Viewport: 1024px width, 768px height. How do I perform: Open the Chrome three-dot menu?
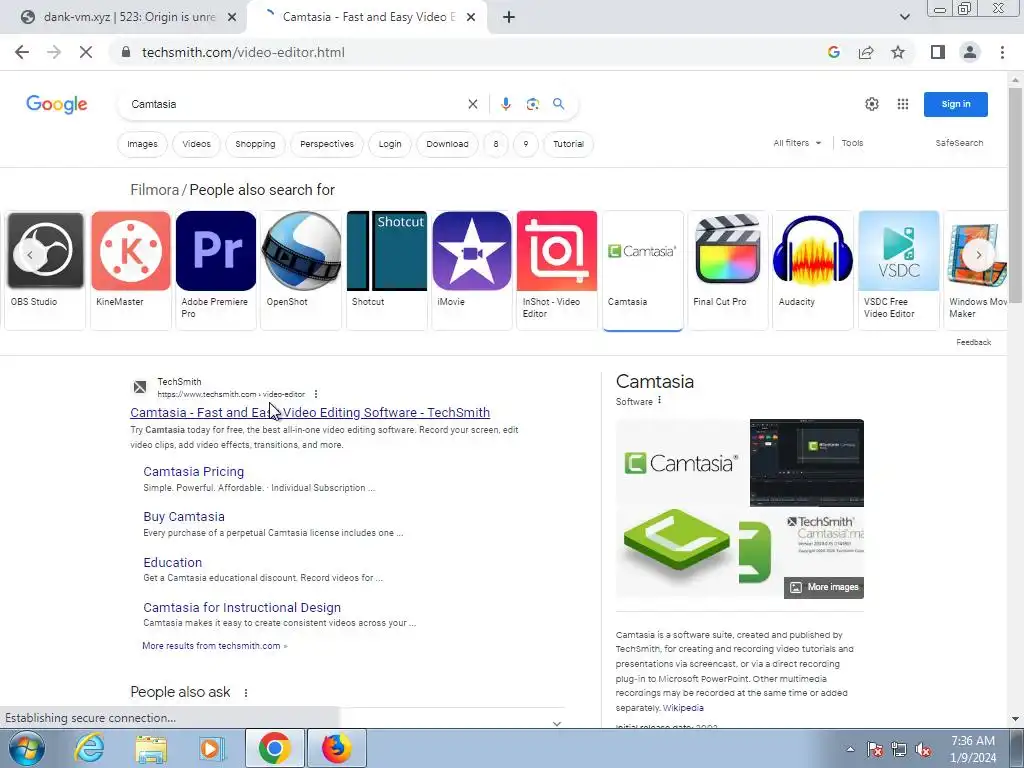(1002, 52)
